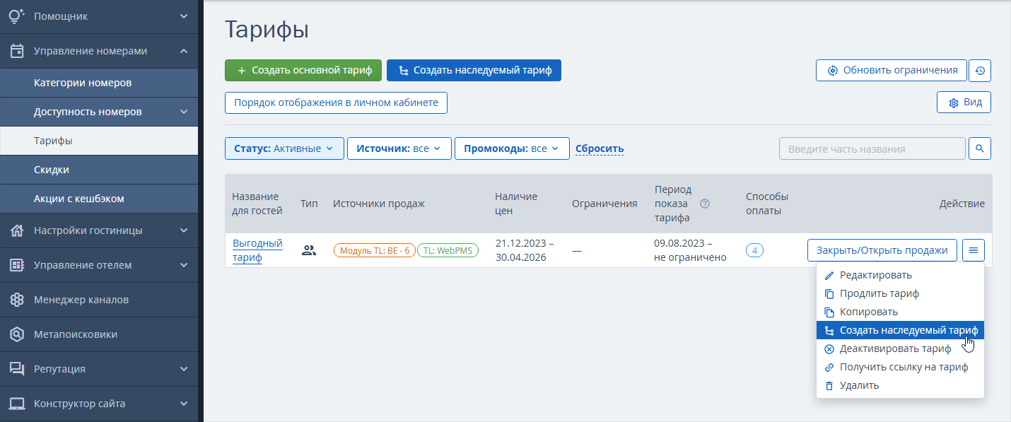The width and height of the screenshot is (1011, 422).
Task: Open the Источник: все filter dropdown
Action: click(398, 148)
